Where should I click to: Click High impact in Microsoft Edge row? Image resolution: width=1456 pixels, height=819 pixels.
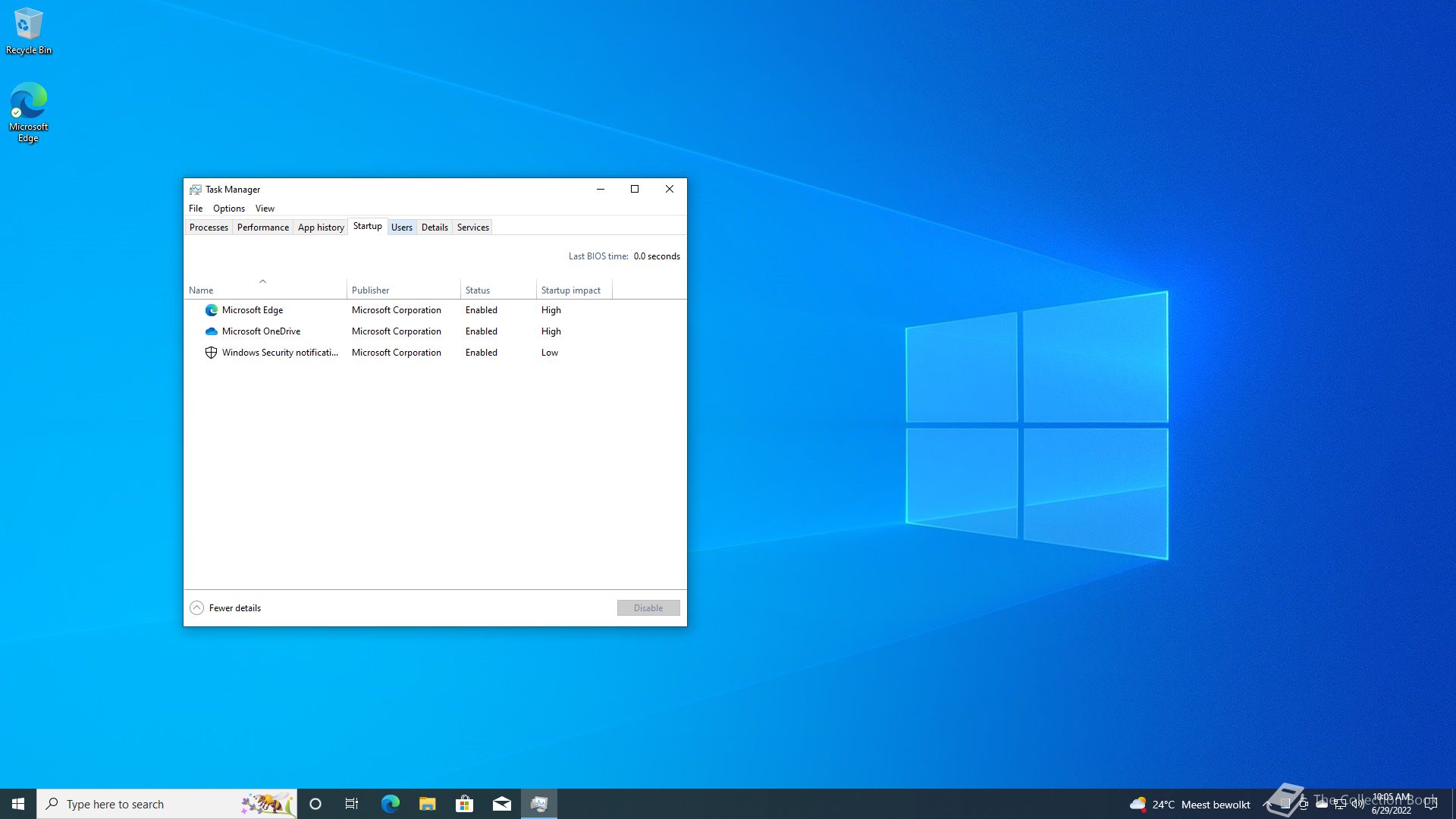(x=551, y=310)
